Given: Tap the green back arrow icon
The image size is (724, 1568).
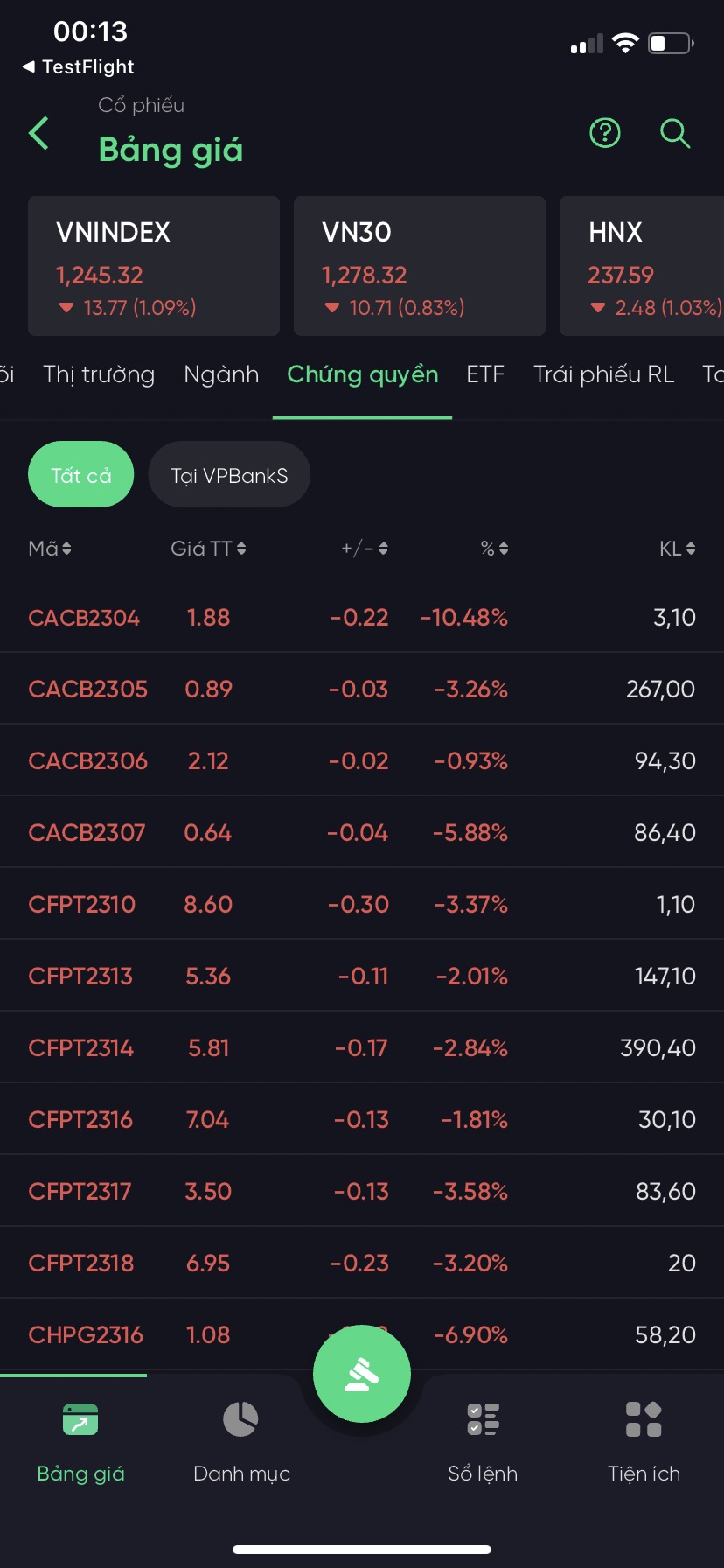Looking at the screenshot, I should 39,134.
